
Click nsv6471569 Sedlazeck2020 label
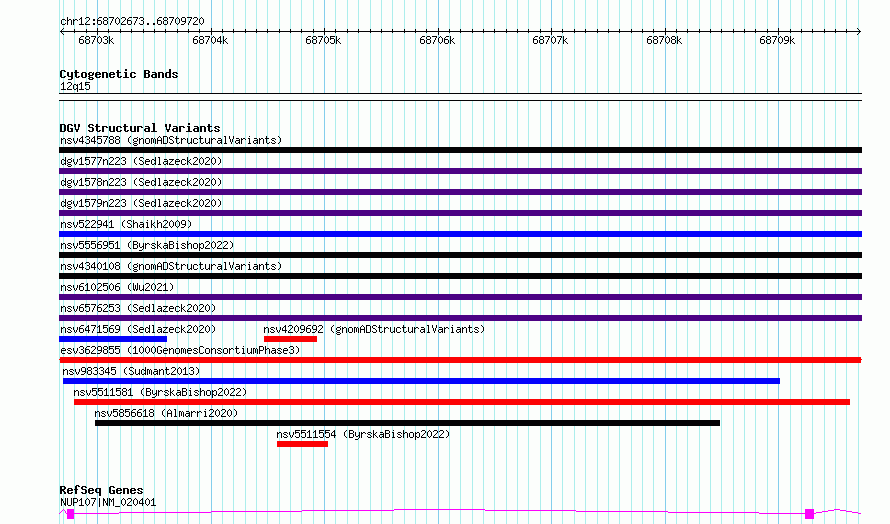coord(138,329)
